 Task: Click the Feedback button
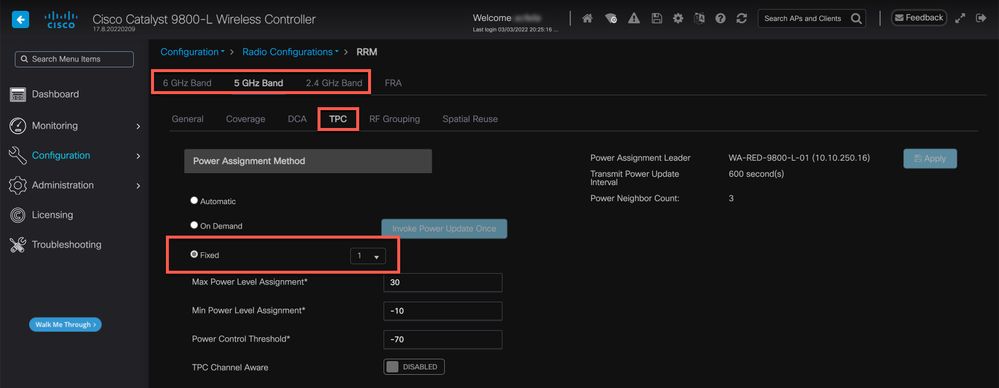(x=919, y=18)
